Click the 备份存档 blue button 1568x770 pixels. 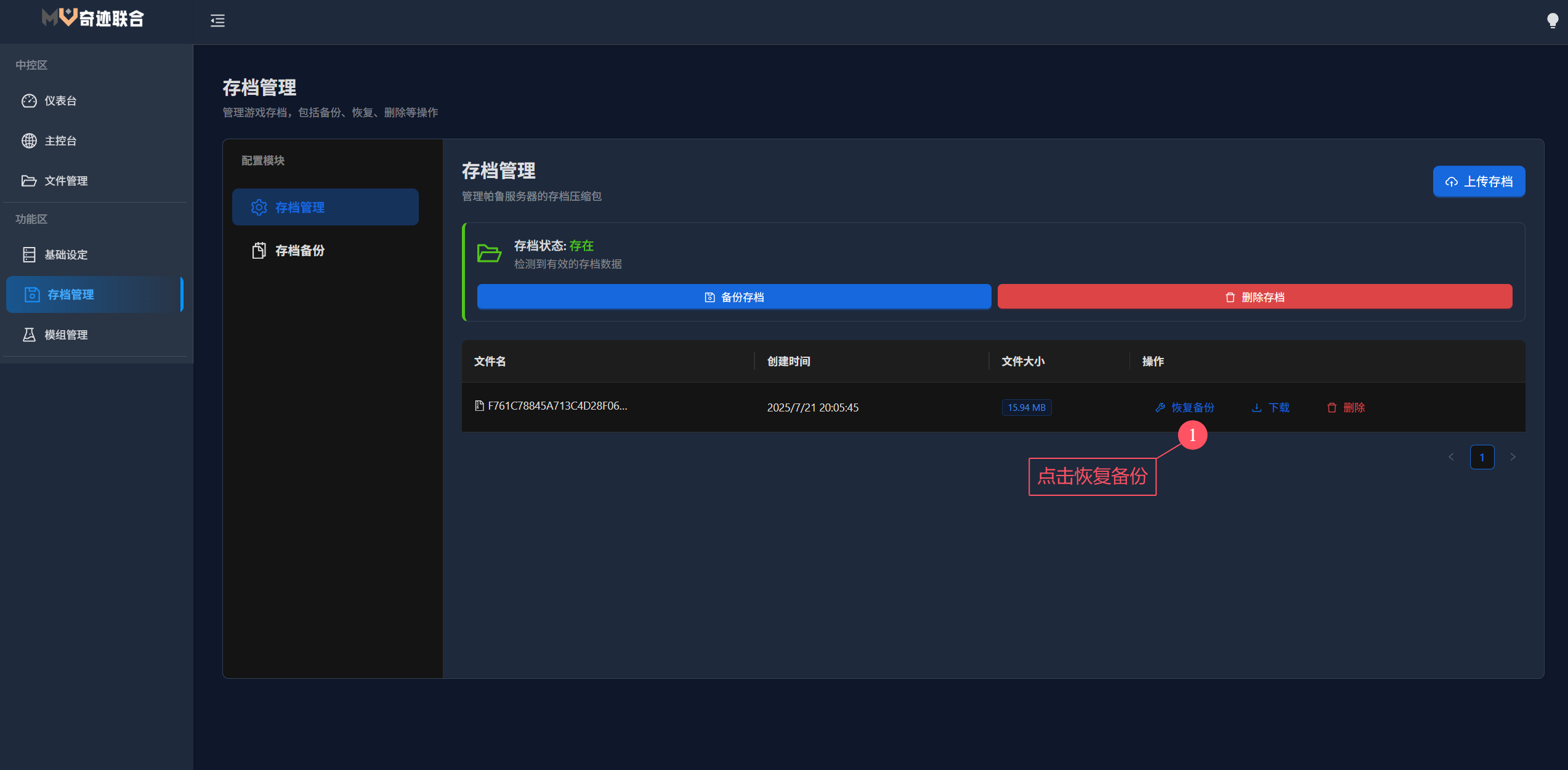(734, 298)
